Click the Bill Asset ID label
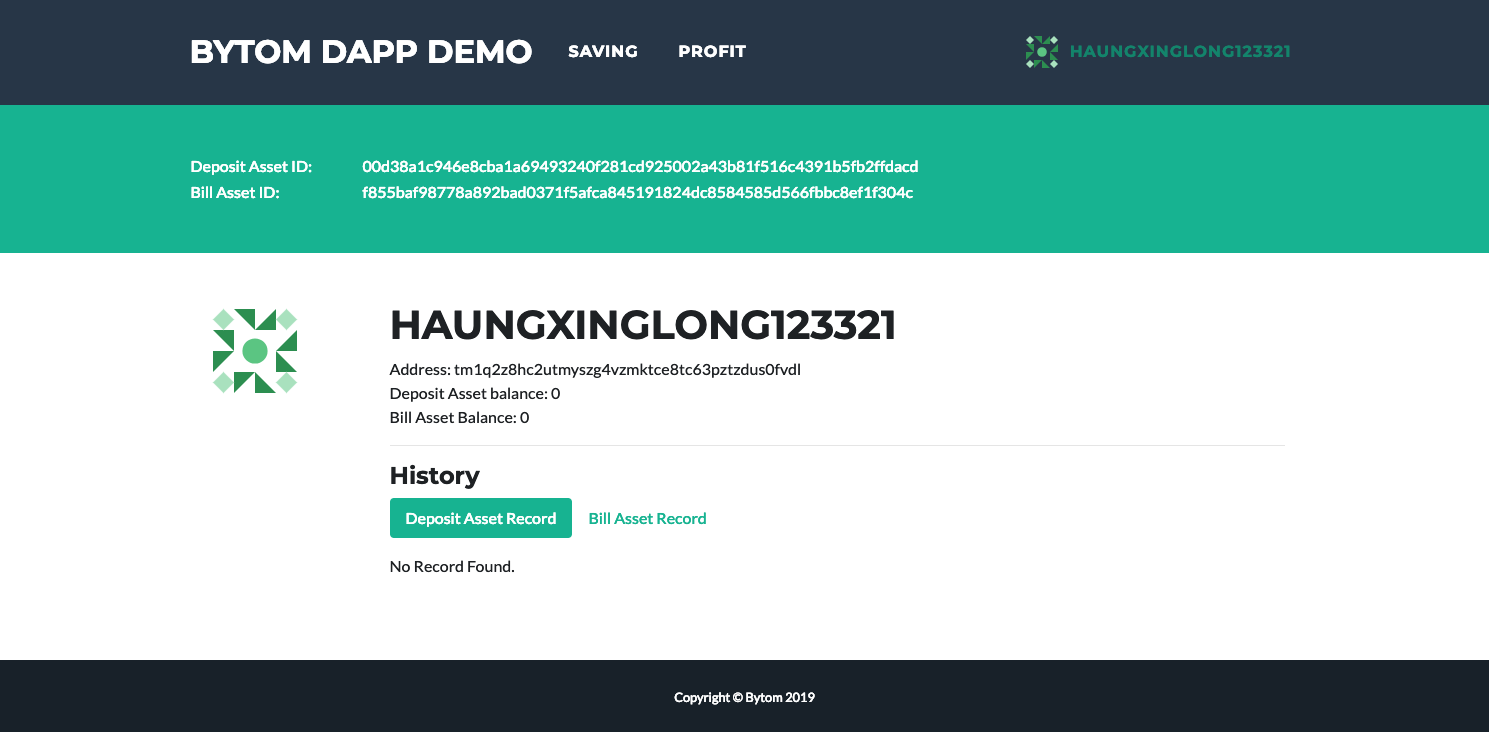The width and height of the screenshot is (1489, 741). click(x=235, y=192)
